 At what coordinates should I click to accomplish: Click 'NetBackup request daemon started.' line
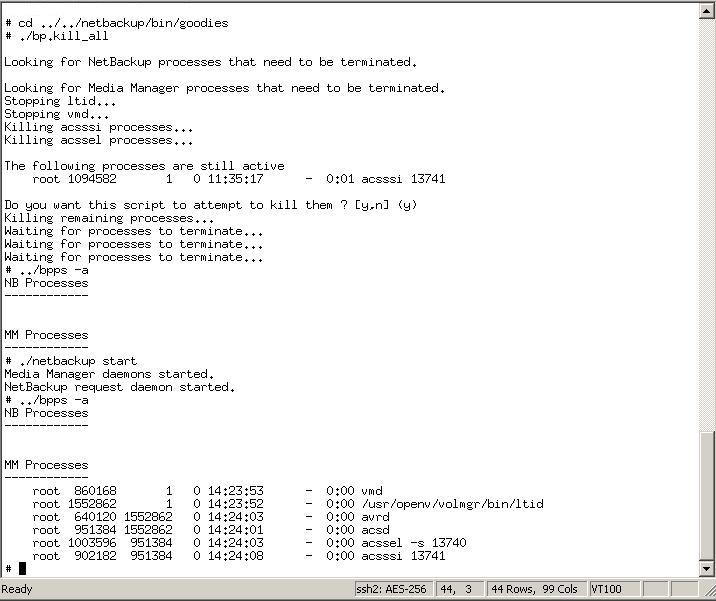120,387
